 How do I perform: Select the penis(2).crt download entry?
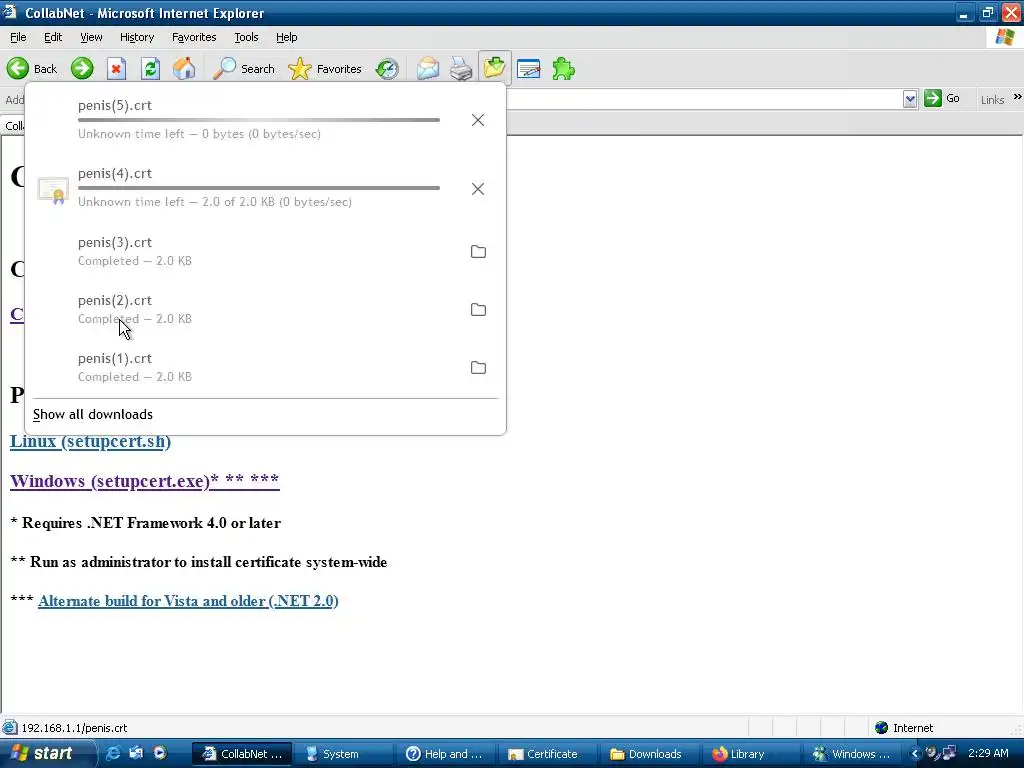pos(265,310)
